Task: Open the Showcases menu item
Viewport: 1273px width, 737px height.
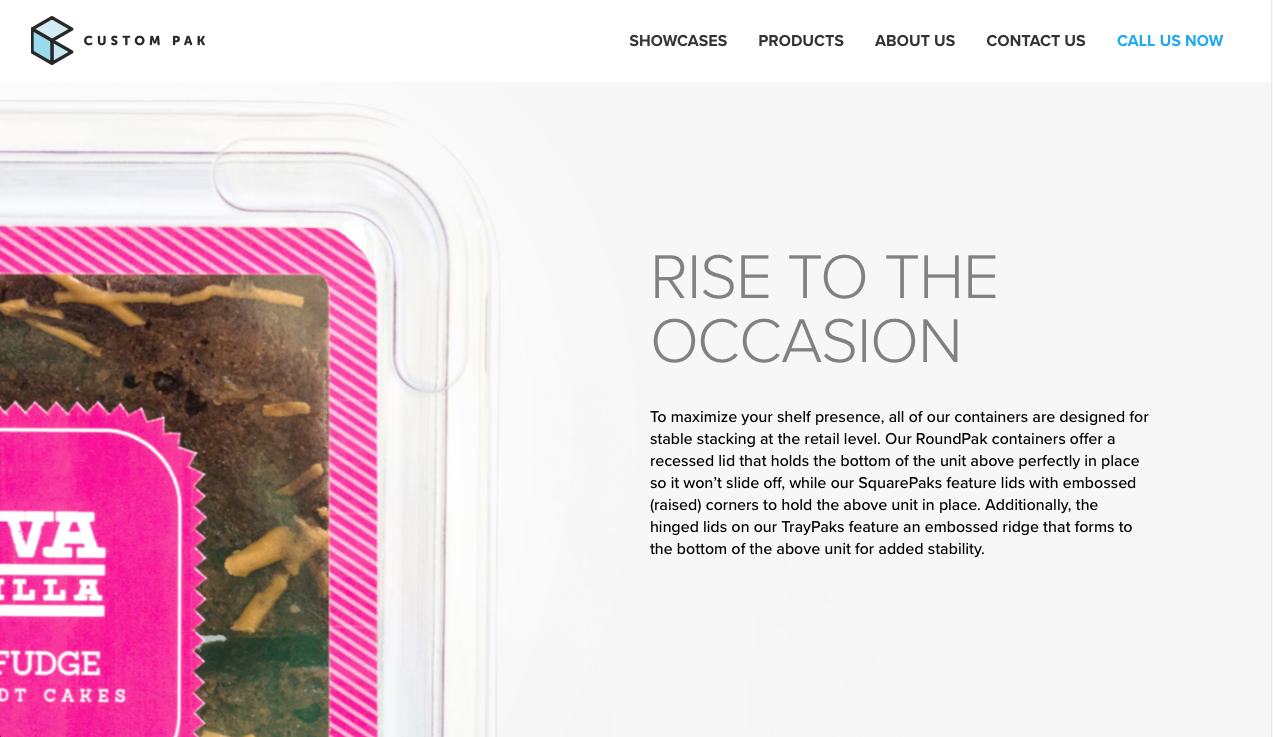Action: point(678,41)
